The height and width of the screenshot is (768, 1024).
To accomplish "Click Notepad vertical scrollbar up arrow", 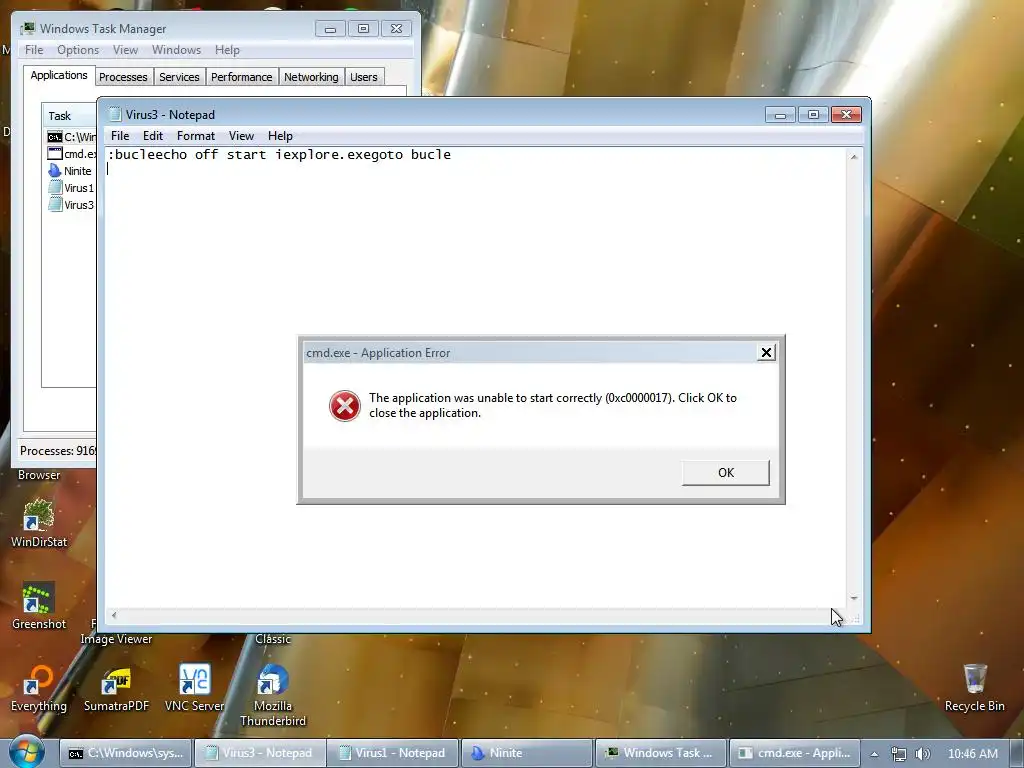I will (854, 157).
